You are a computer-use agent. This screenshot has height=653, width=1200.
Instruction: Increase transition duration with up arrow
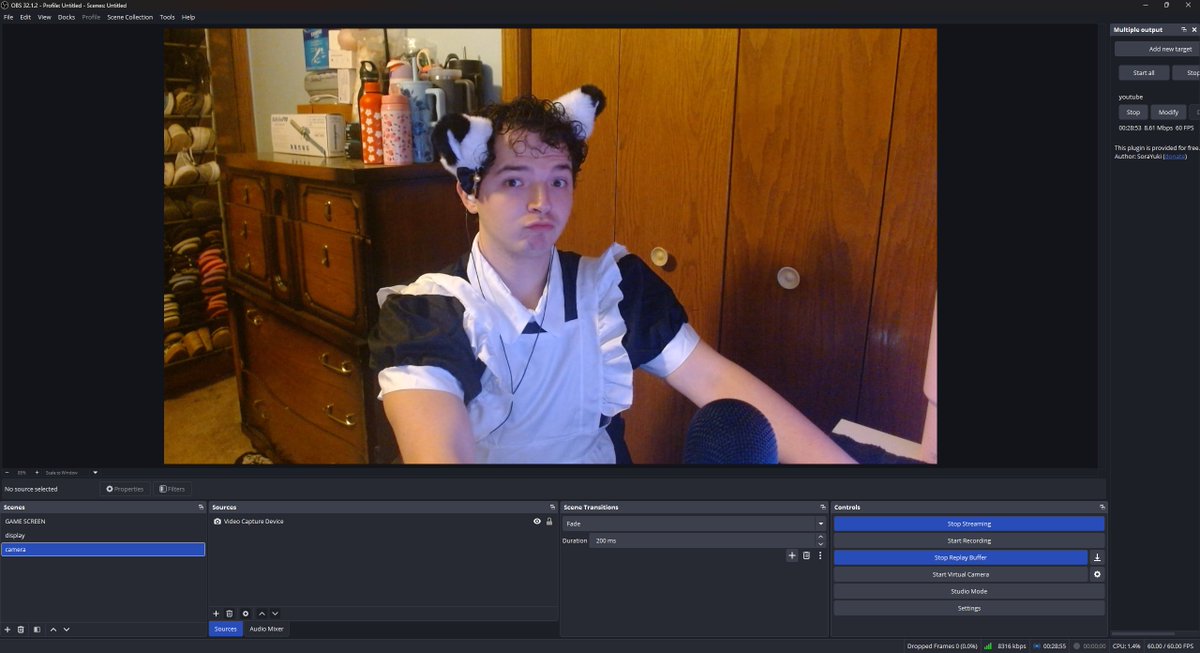click(x=820, y=537)
